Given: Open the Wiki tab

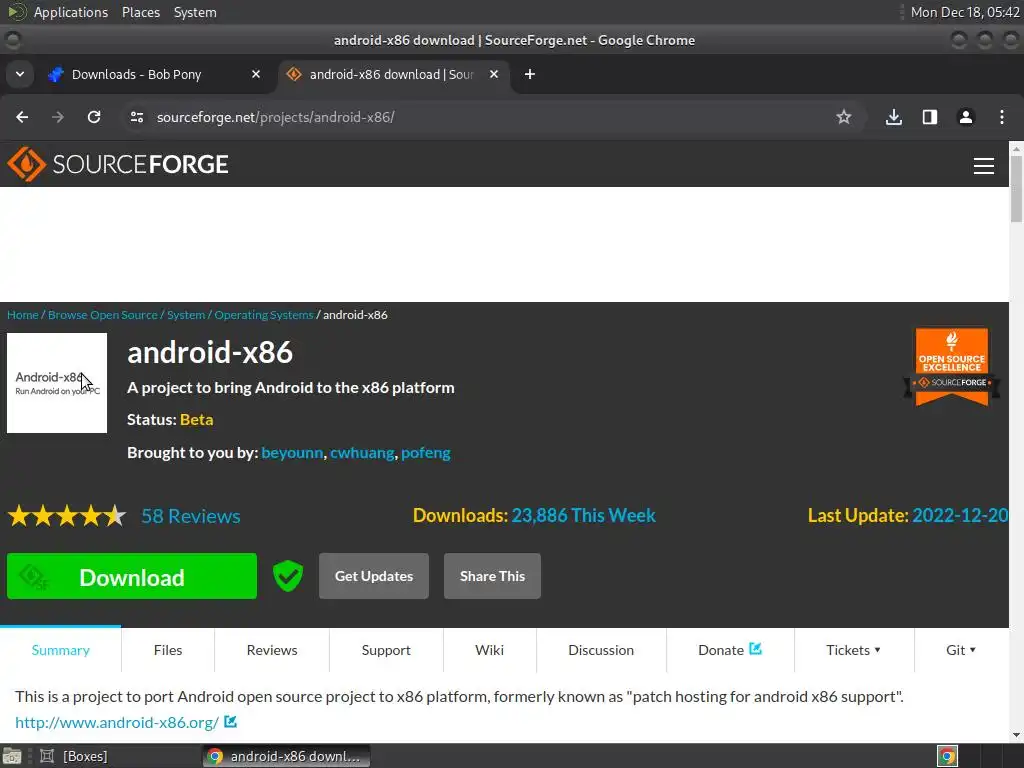Looking at the screenshot, I should (x=489, y=650).
